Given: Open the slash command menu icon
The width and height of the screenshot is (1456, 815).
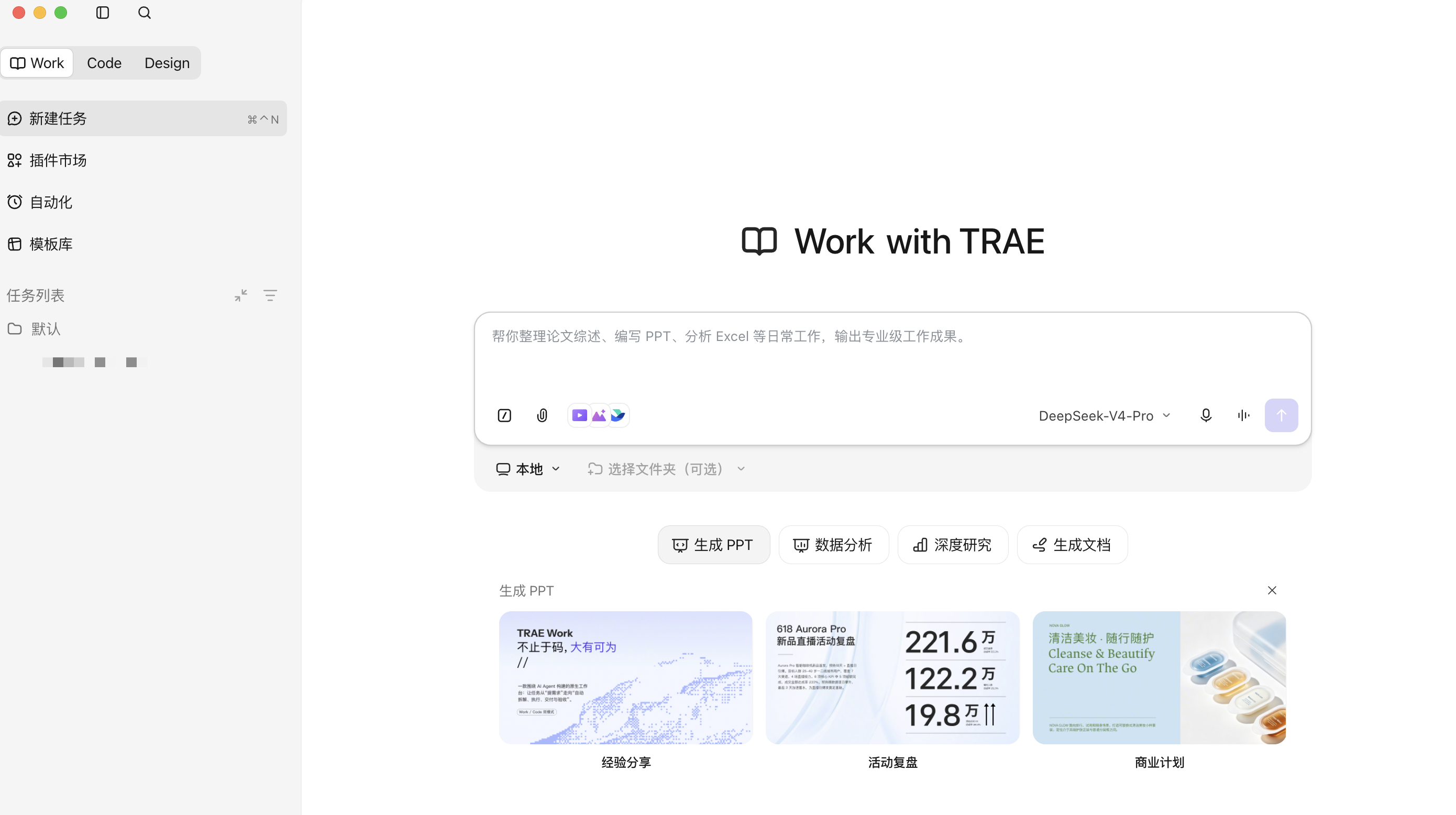Looking at the screenshot, I should point(504,415).
